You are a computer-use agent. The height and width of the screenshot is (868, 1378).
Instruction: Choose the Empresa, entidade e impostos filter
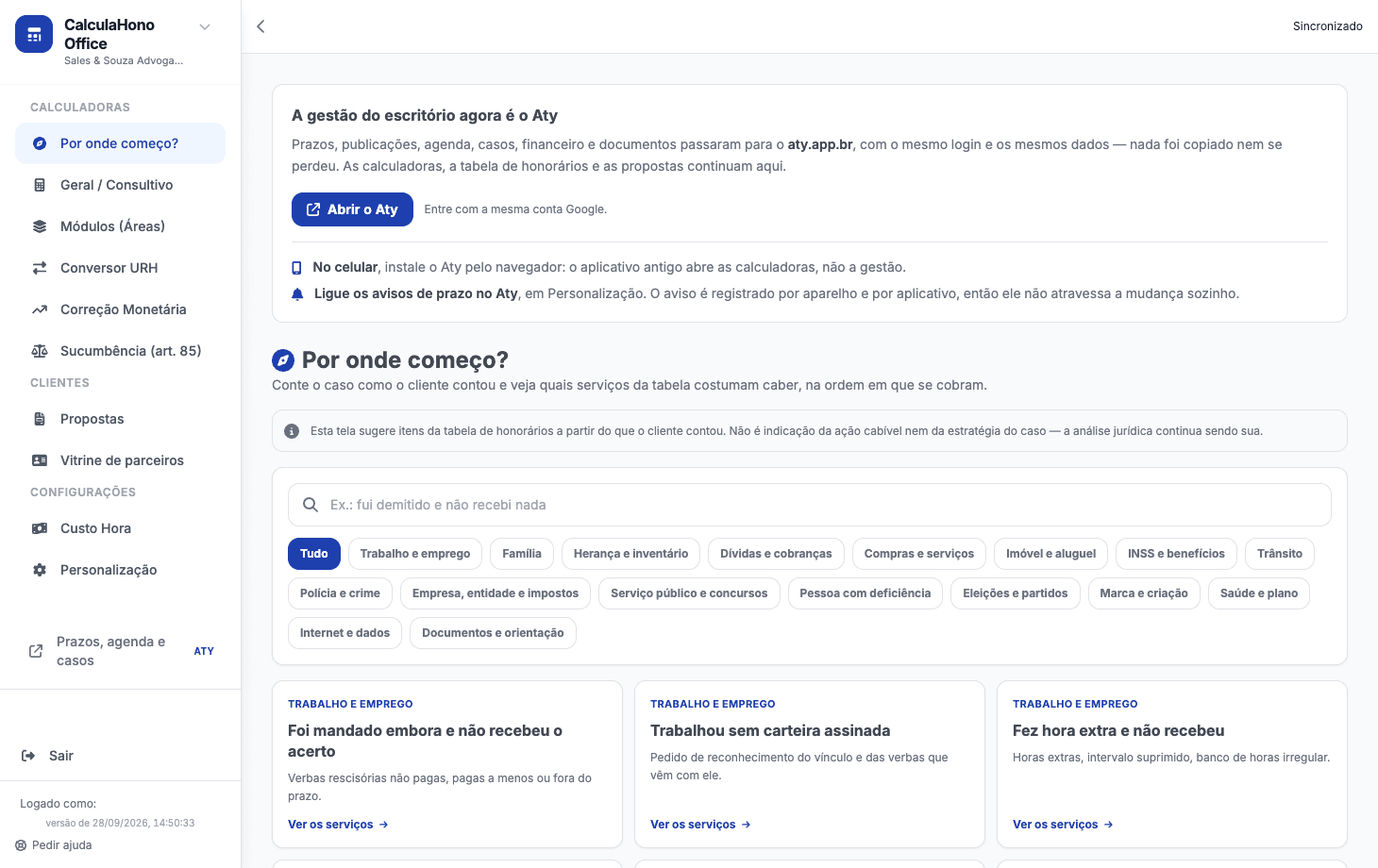pyautogui.click(x=496, y=593)
